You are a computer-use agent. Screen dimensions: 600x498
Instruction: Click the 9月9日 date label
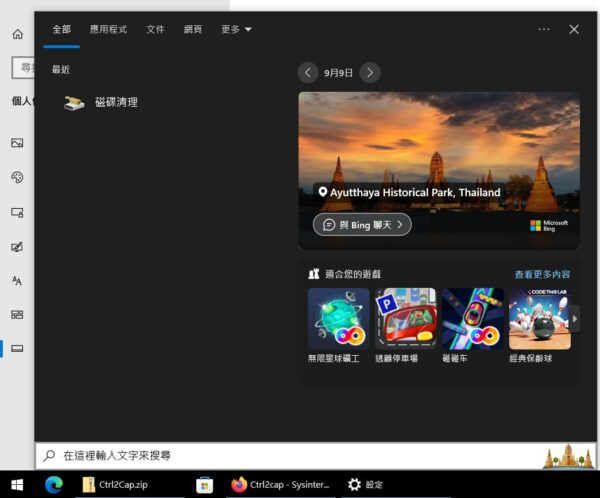point(338,73)
